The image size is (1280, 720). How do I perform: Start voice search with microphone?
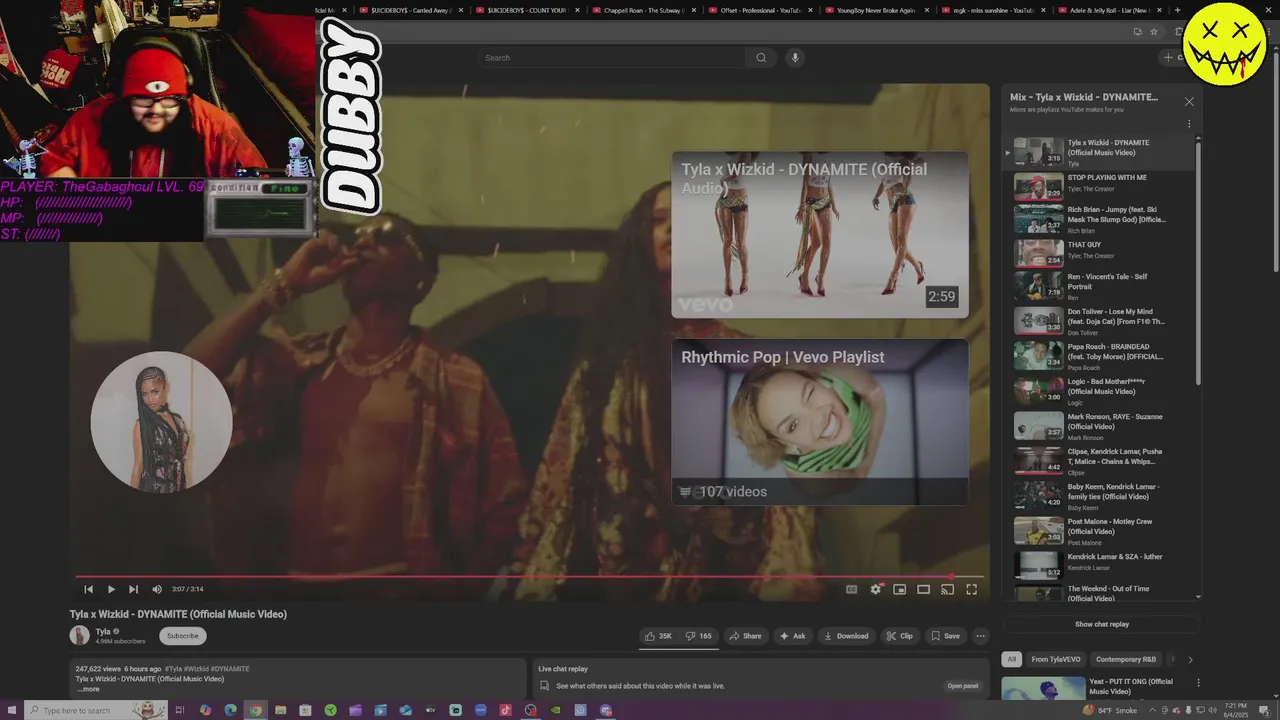795,58
